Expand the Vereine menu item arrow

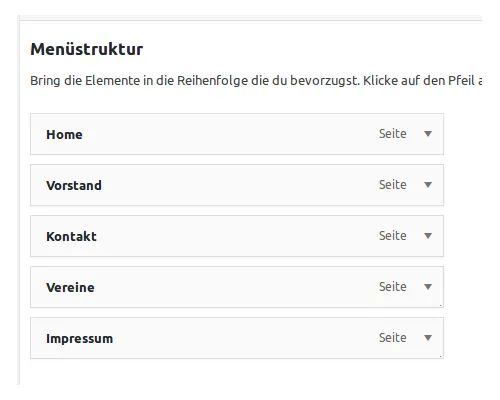428,287
